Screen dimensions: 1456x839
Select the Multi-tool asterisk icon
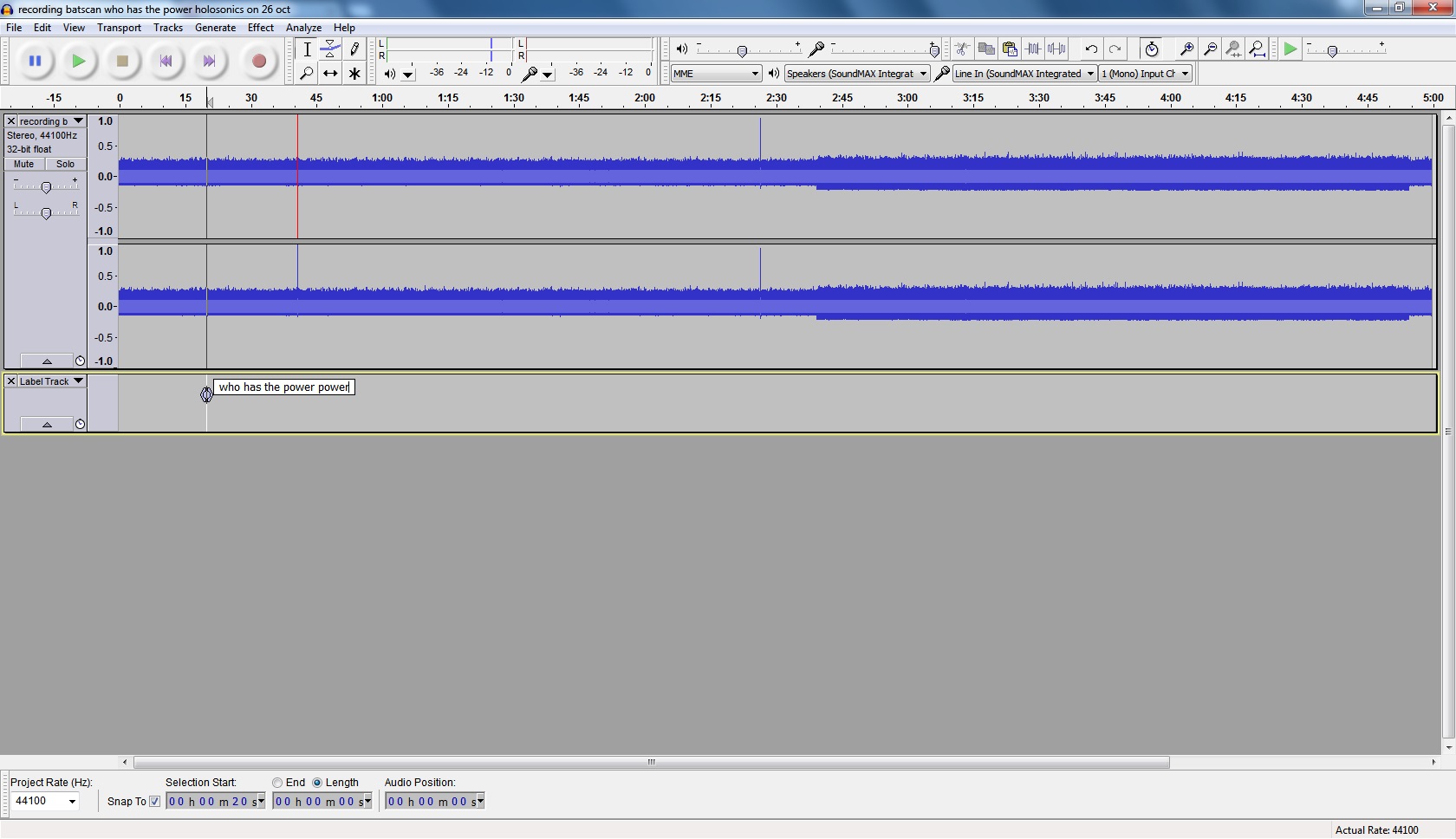354,74
